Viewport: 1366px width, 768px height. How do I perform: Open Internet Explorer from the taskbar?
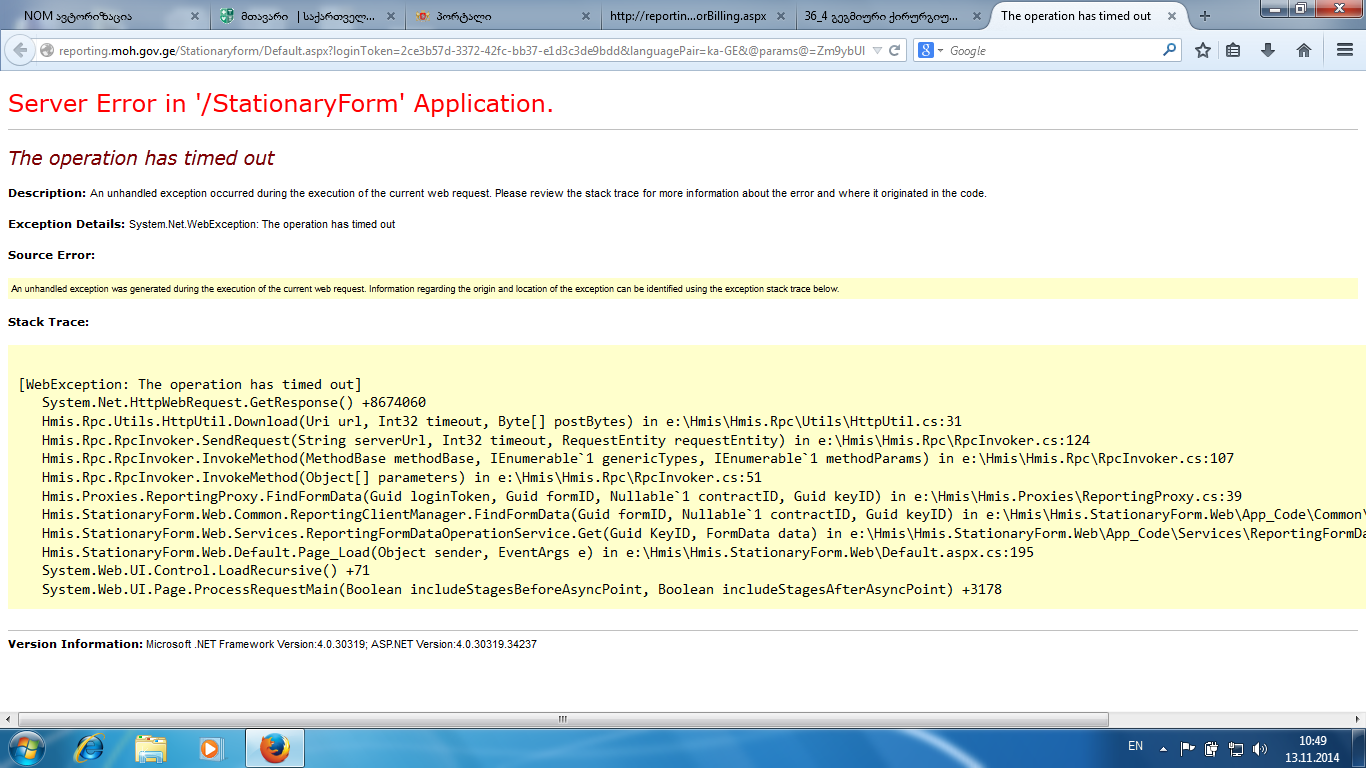tap(92, 748)
